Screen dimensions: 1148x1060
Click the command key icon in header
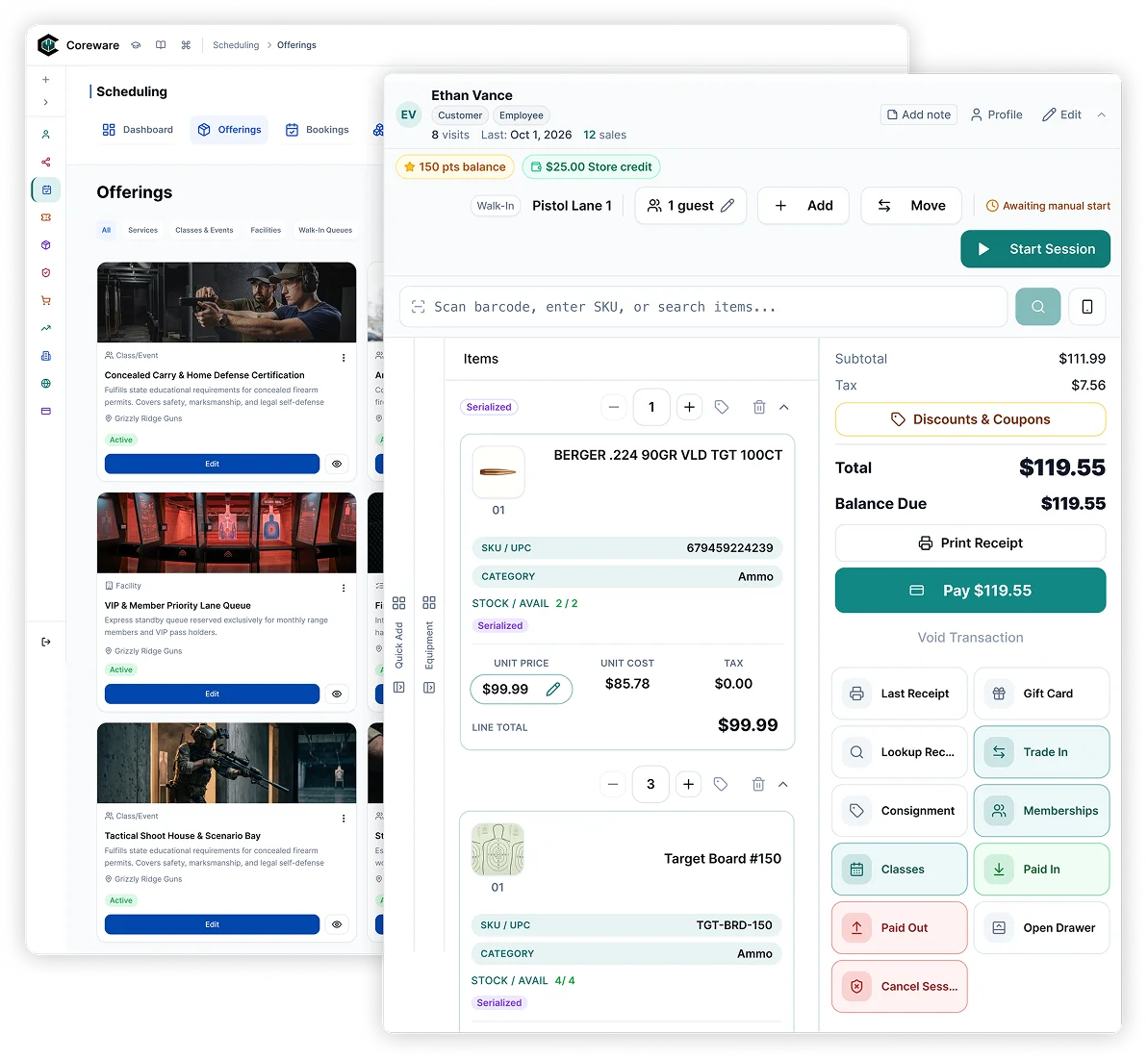pyautogui.click(x=186, y=45)
